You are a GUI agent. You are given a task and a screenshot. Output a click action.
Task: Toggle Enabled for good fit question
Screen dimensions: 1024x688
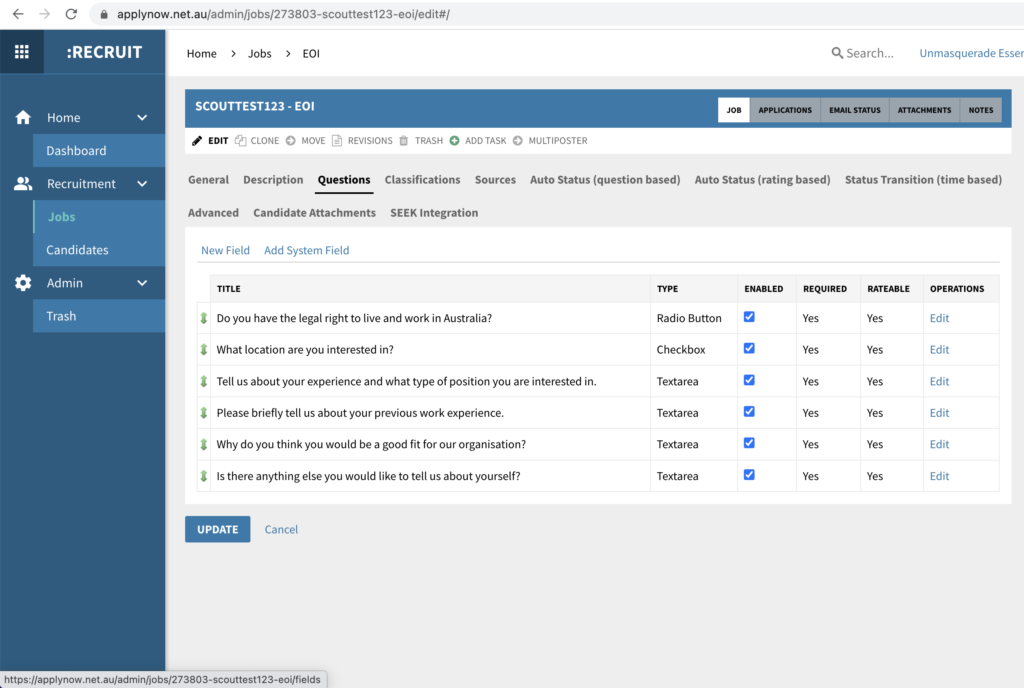point(749,443)
